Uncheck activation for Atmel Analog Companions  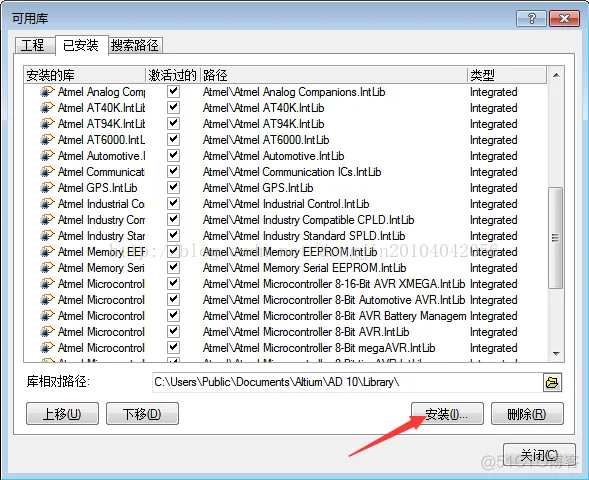[173, 91]
